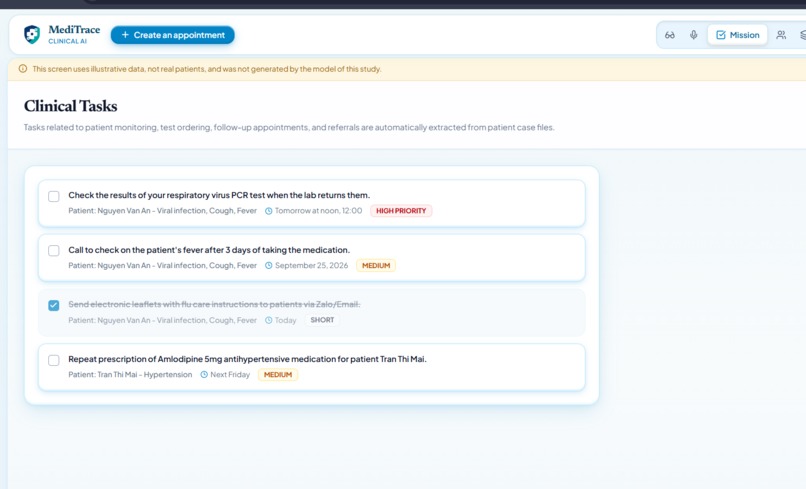Click the MediTrace shield logo
Image resolution: width=806 pixels, height=489 pixels.
pos(32,34)
